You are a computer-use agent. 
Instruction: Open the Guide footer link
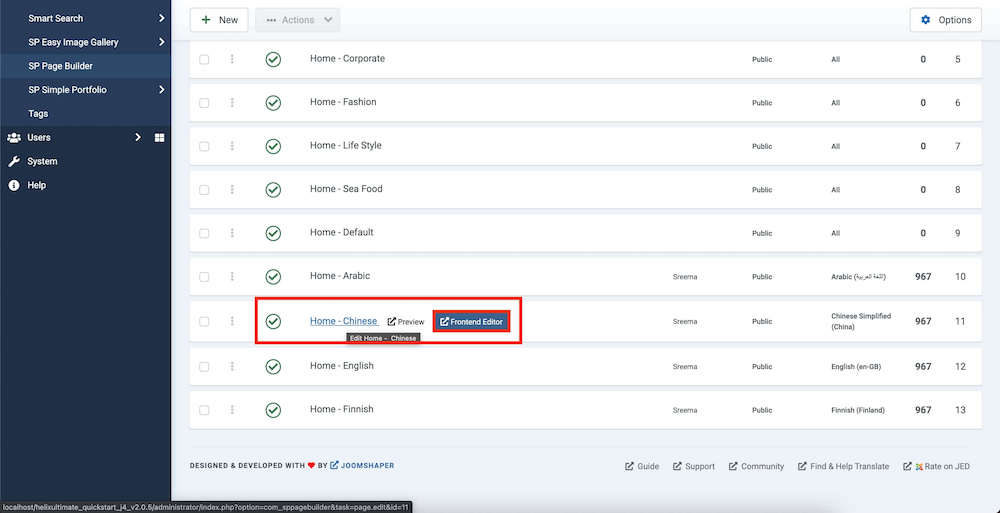(x=642, y=466)
